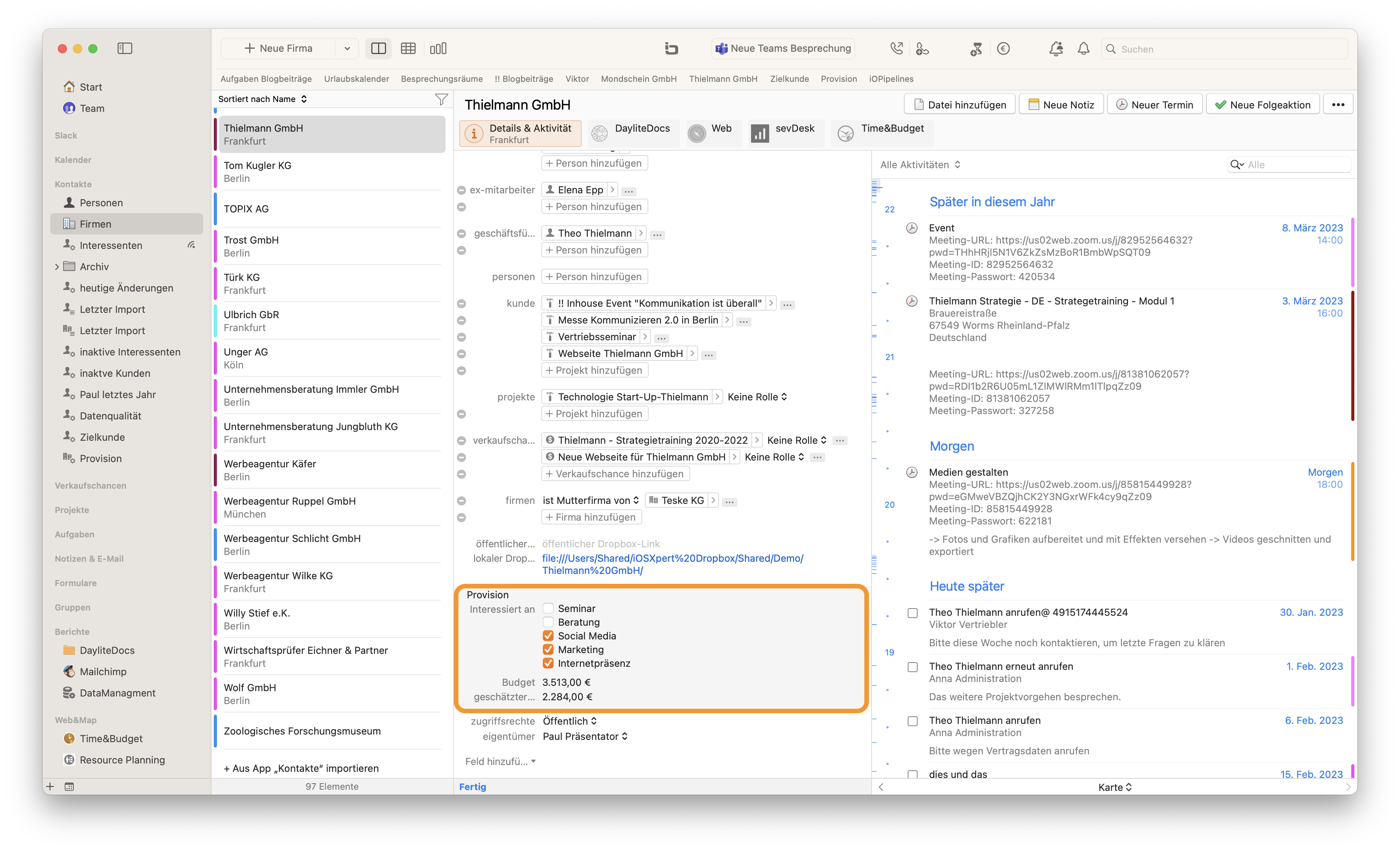Uncheck the Internetpräsenz checkbox
This screenshot has height=851, width=1400.
(x=548, y=663)
